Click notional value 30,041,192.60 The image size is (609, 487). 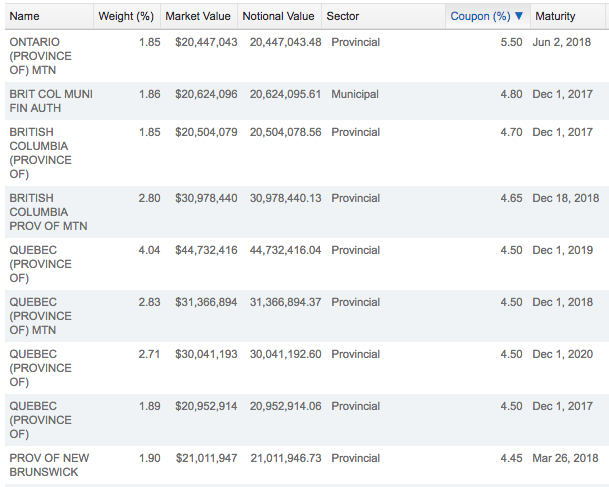[x=285, y=354]
